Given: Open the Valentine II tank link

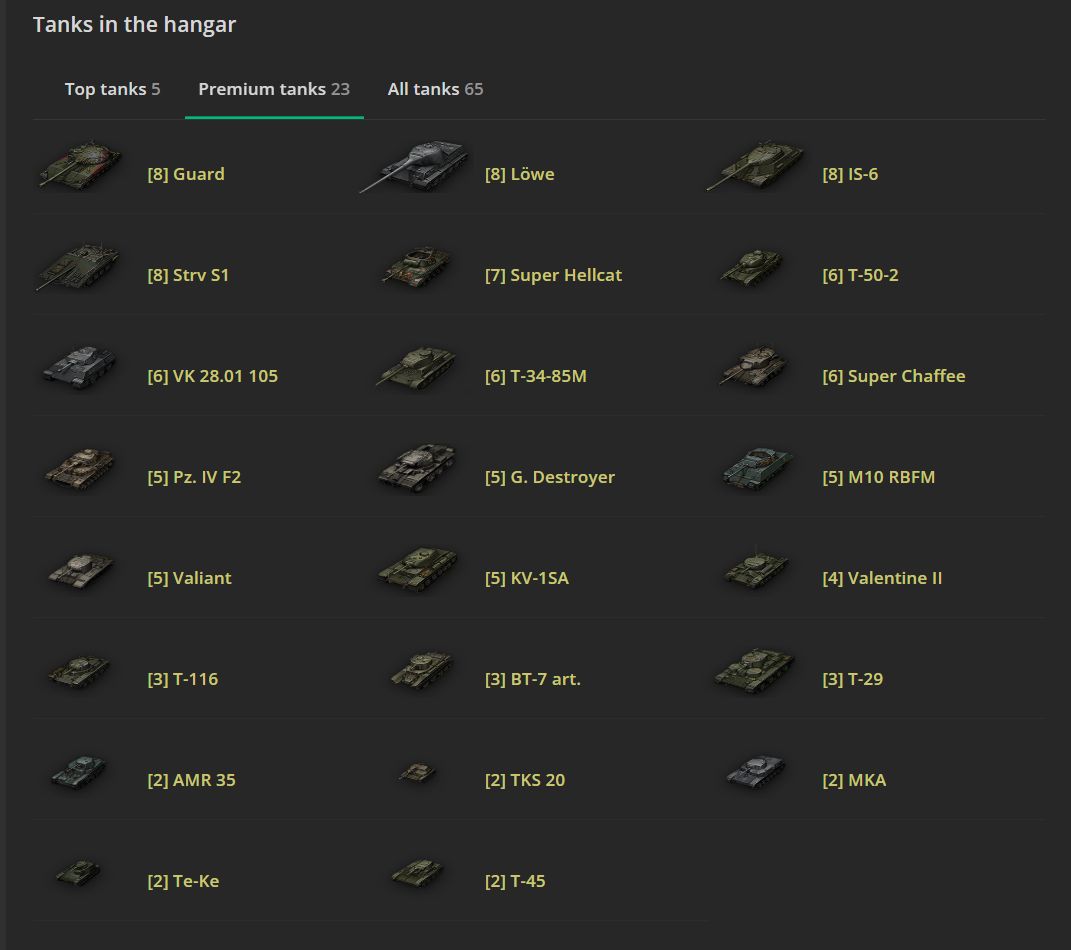Looking at the screenshot, I should (881, 578).
